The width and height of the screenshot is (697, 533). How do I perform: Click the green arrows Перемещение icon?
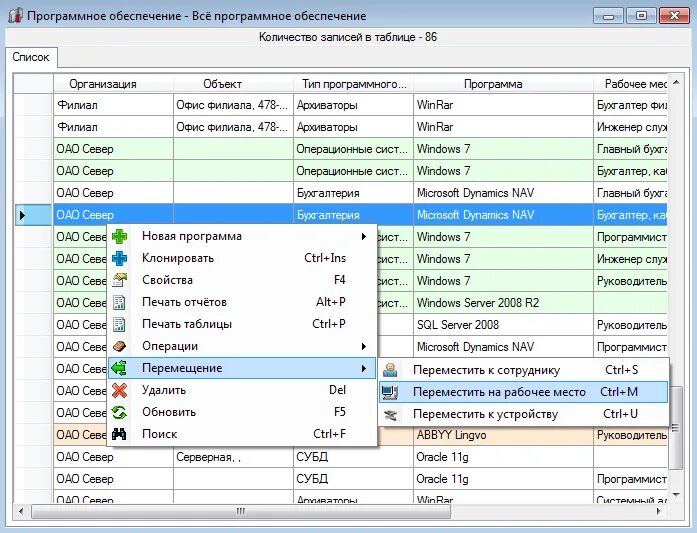point(119,368)
